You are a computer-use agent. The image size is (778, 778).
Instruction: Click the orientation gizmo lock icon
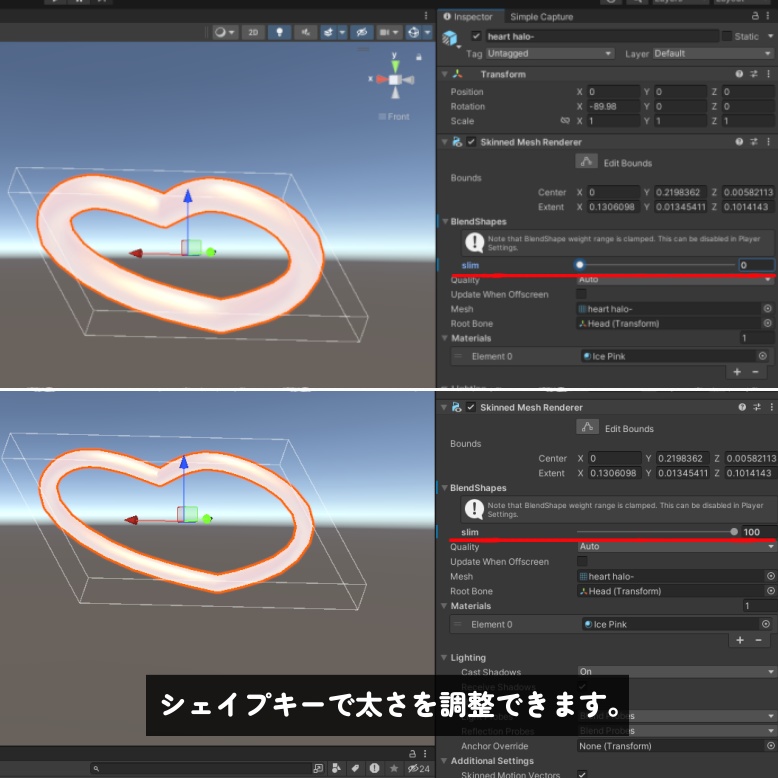(419, 57)
